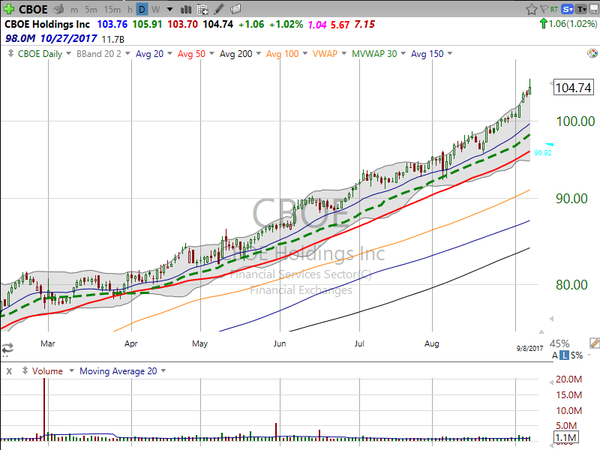
Task: Click the price scale arrow beside 104.74
Action: [x=551, y=83]
